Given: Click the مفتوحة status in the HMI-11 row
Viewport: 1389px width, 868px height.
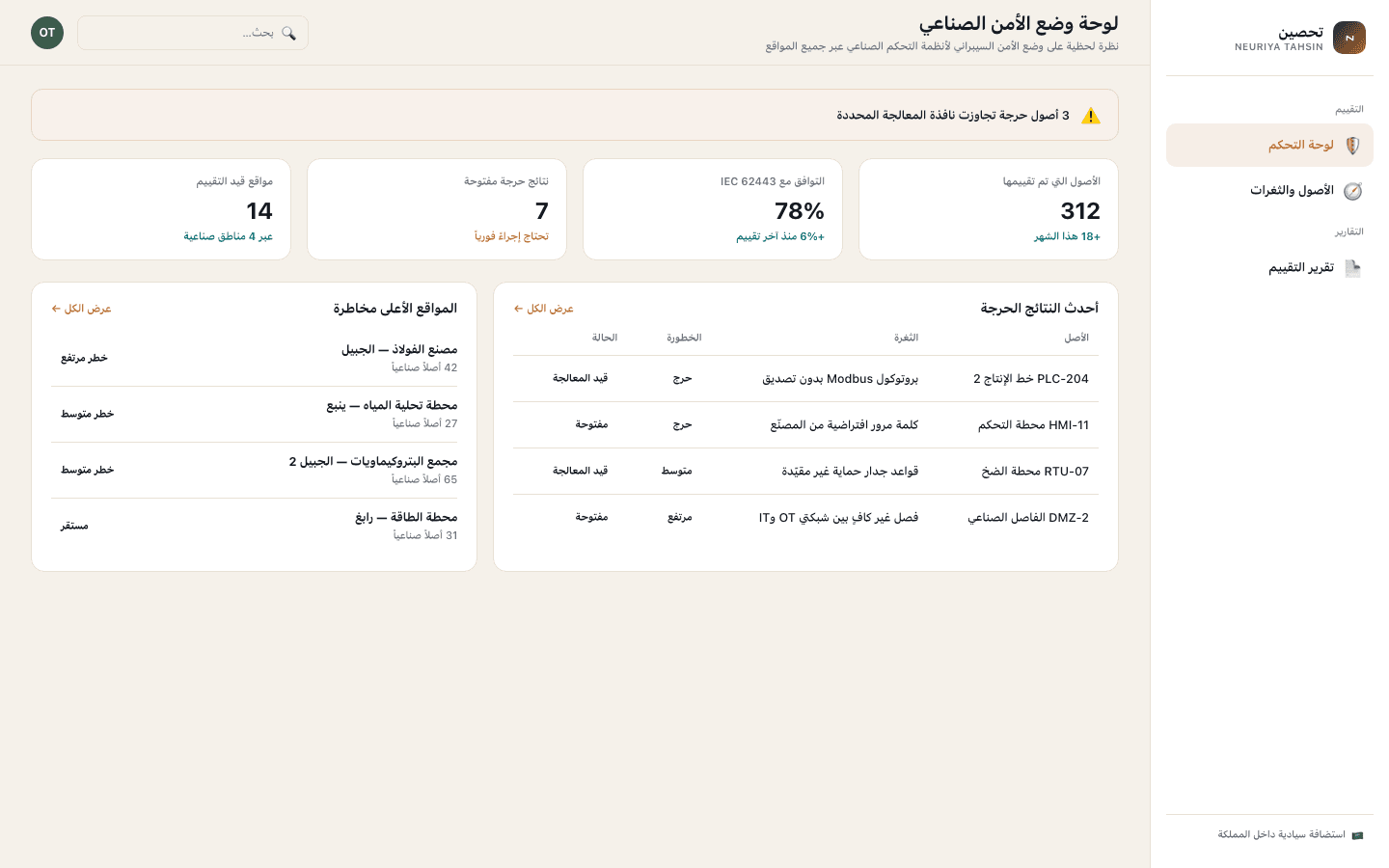Looking at the screenshot, I should coord(591,425).
